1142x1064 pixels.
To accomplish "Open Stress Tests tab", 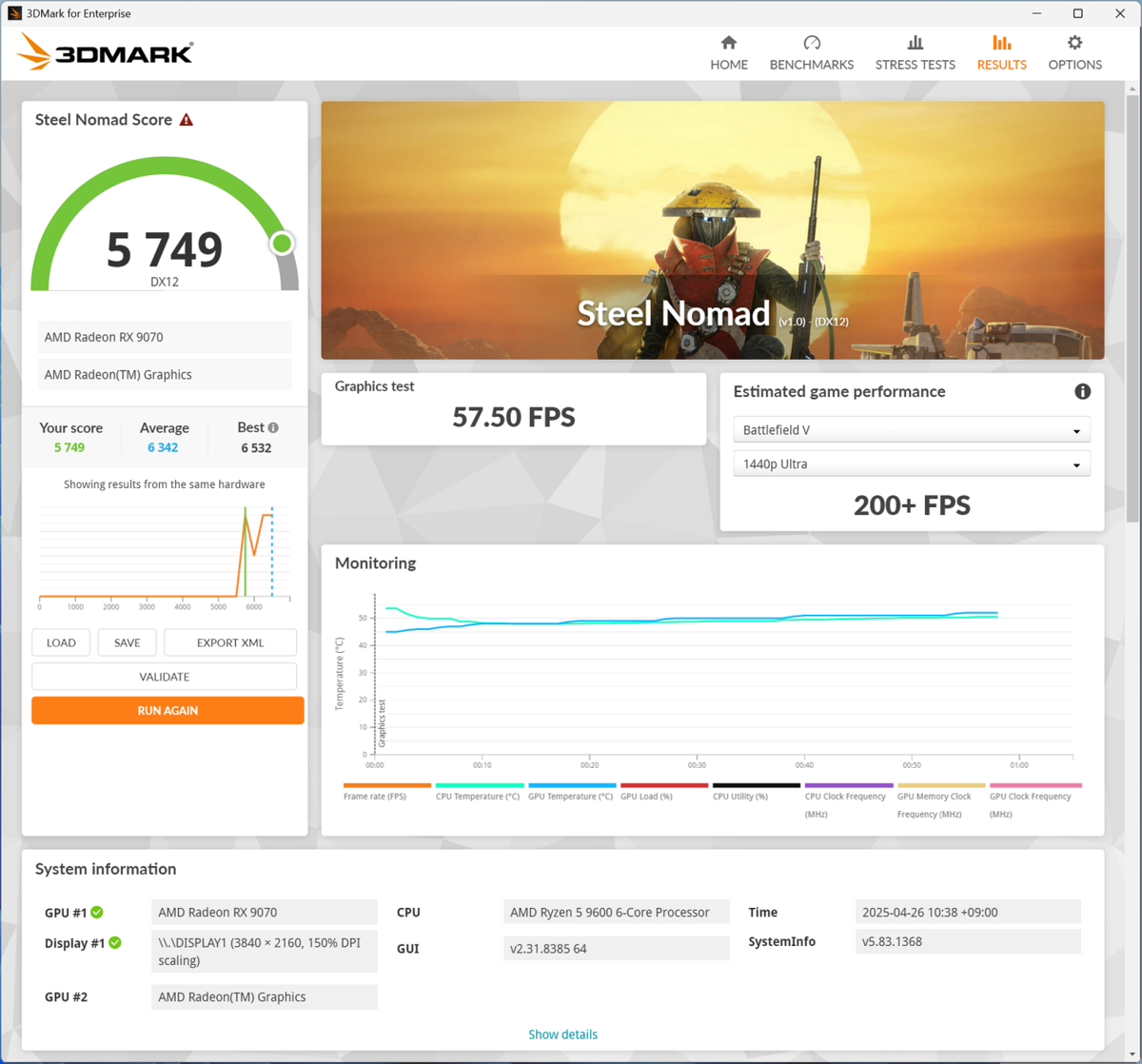I will click(x=915, y=53).
